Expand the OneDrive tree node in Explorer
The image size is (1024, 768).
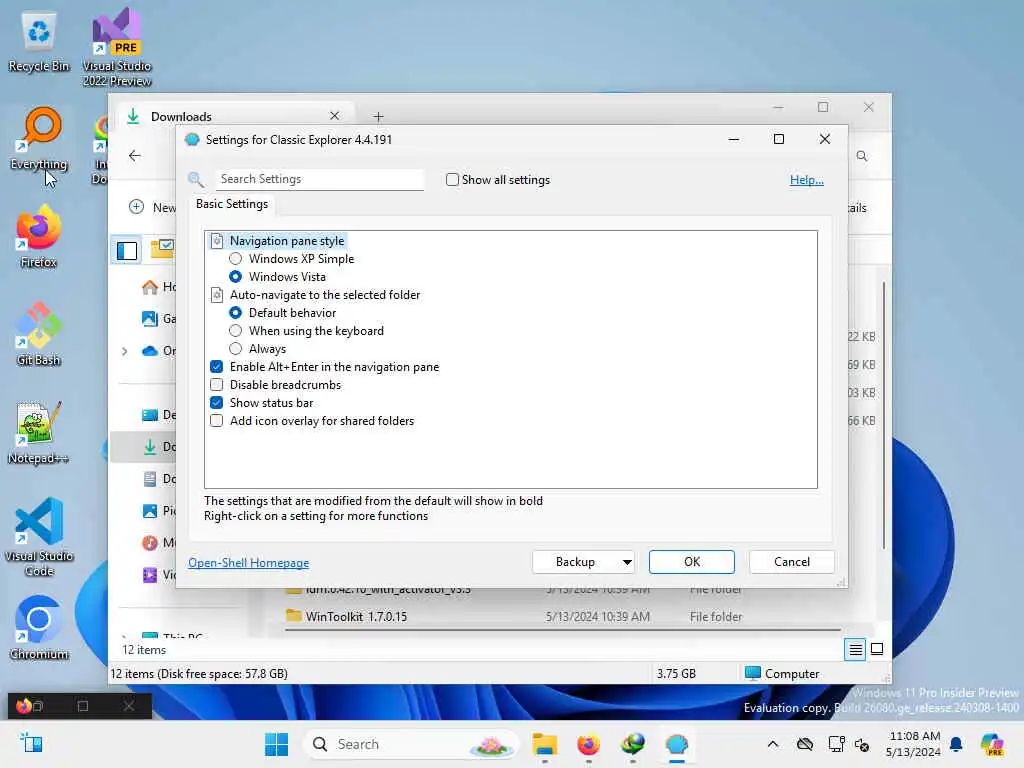tap(124, 351)
